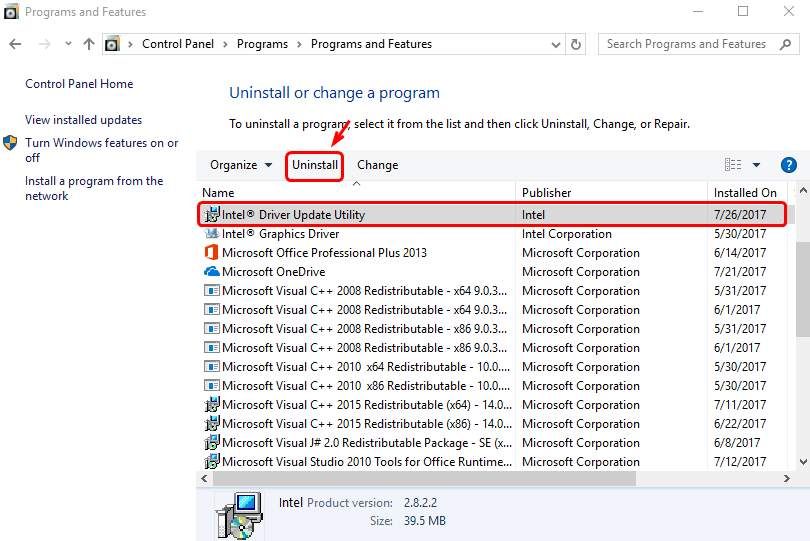Open the recent locations dropdown arrow
The image size is (810, 541).
click(x=68, y=44)
